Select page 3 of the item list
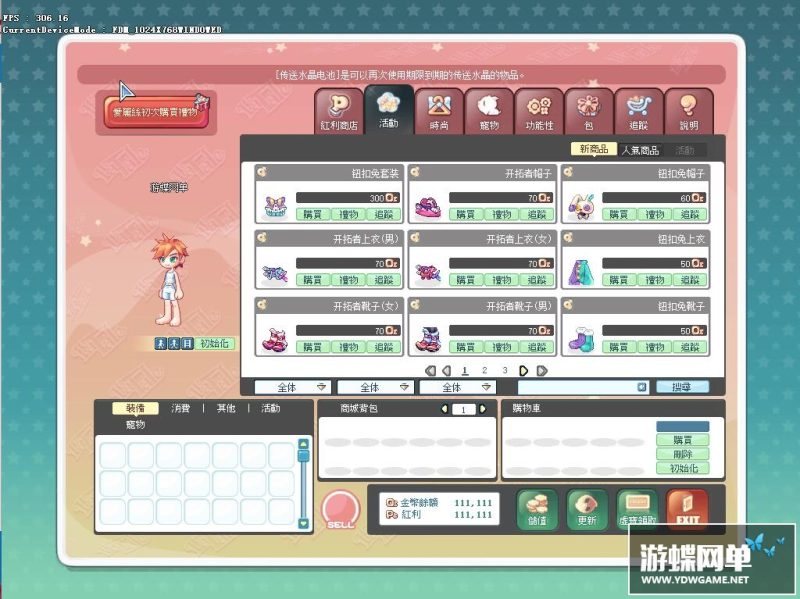The height and width of the screenshot is (599, 800). [505, 370]
